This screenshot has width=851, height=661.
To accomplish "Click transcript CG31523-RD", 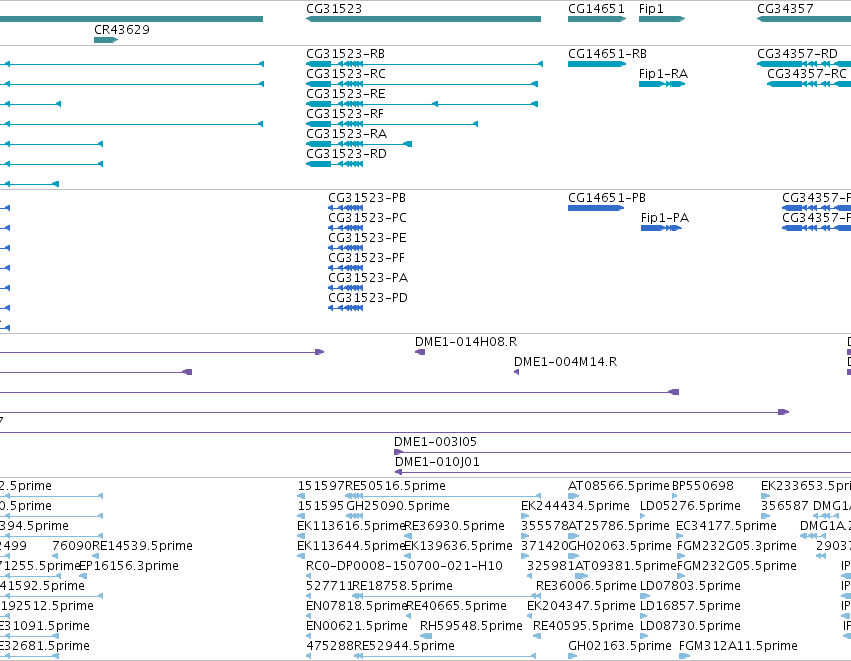I will click(x=334, y=164).
